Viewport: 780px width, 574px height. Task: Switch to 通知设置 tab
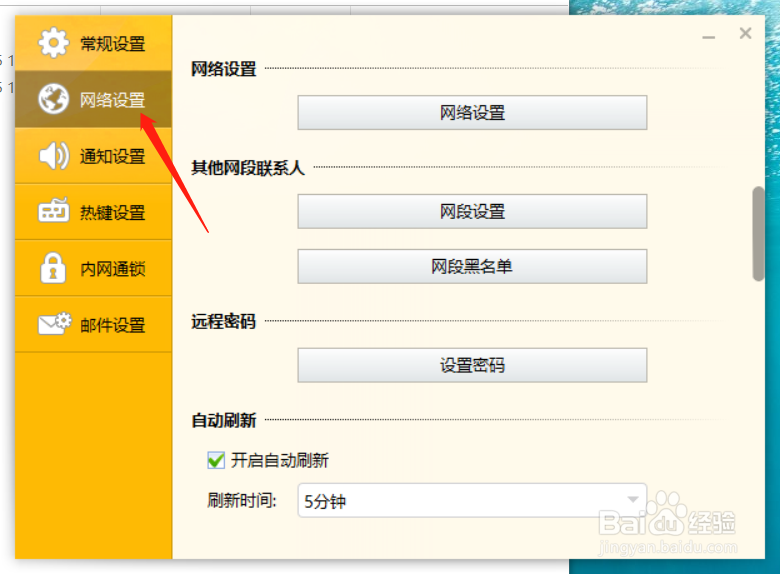pyautogui.click(x=94, y=156)
